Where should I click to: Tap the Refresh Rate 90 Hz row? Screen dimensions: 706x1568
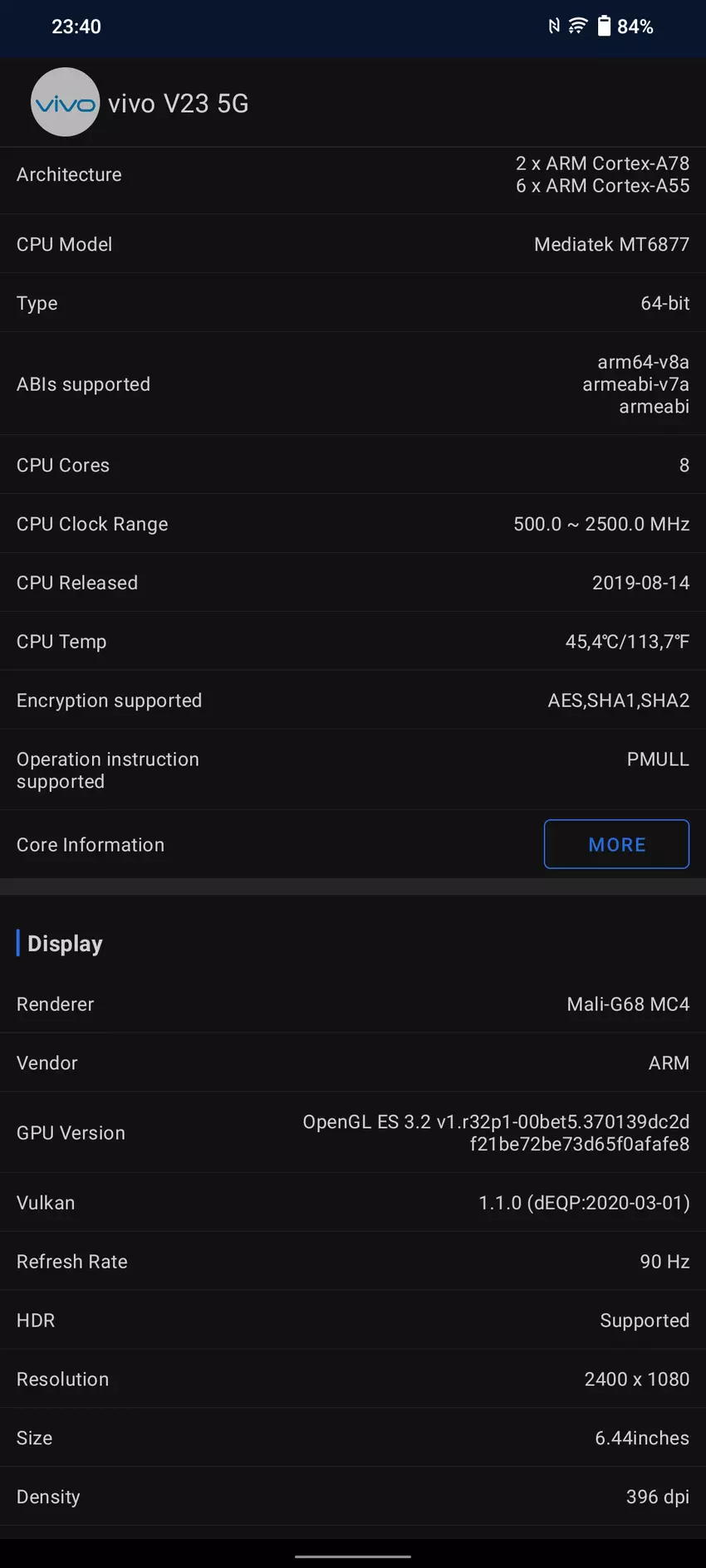(x=353, y=1262)
